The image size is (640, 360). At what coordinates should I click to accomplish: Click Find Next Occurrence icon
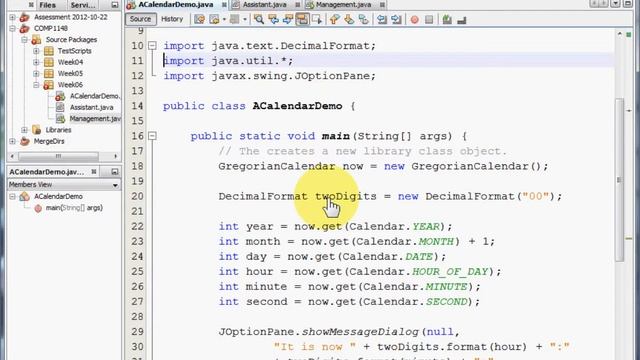point(288,19)
